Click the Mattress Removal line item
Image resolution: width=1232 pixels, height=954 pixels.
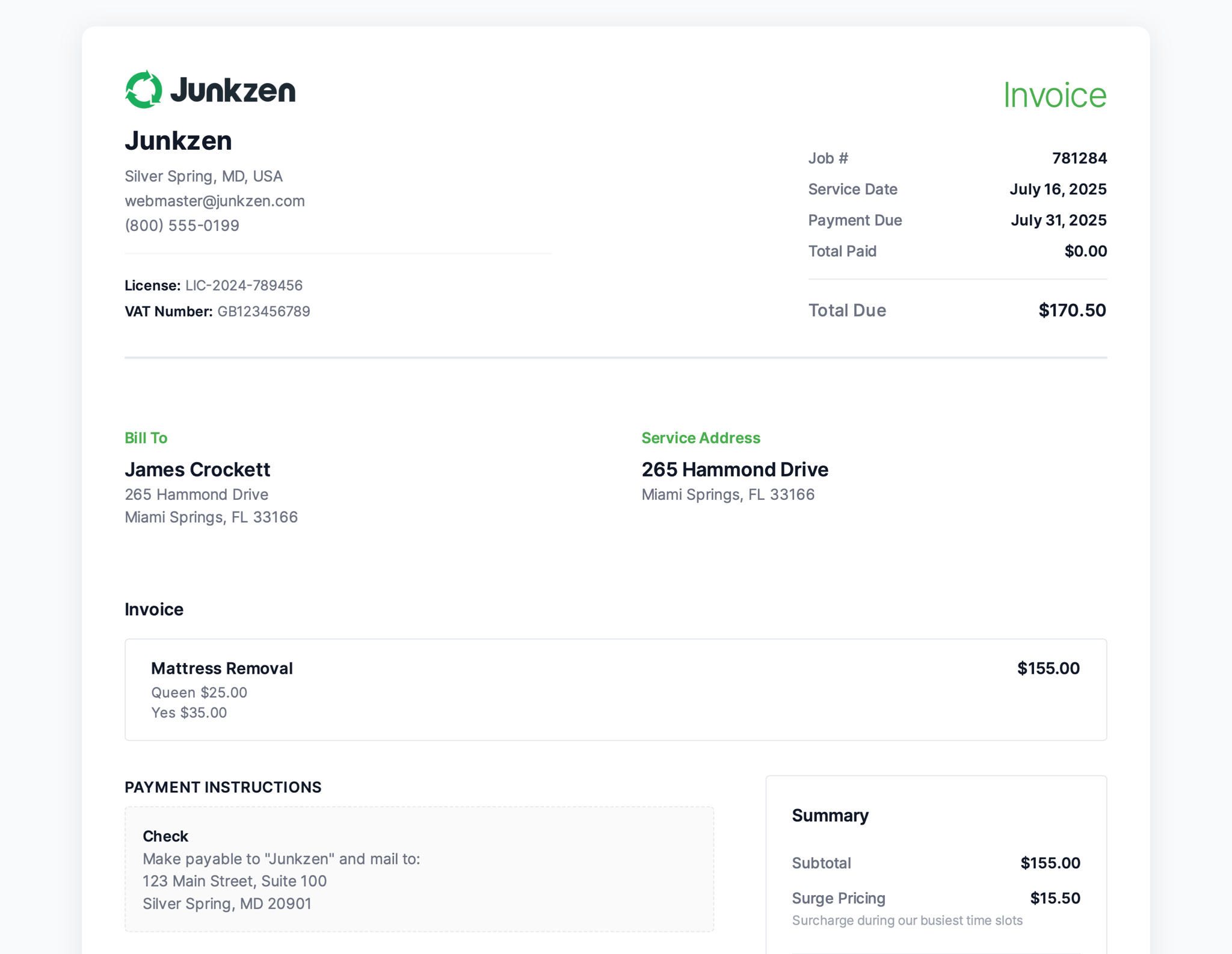[222, 668]
